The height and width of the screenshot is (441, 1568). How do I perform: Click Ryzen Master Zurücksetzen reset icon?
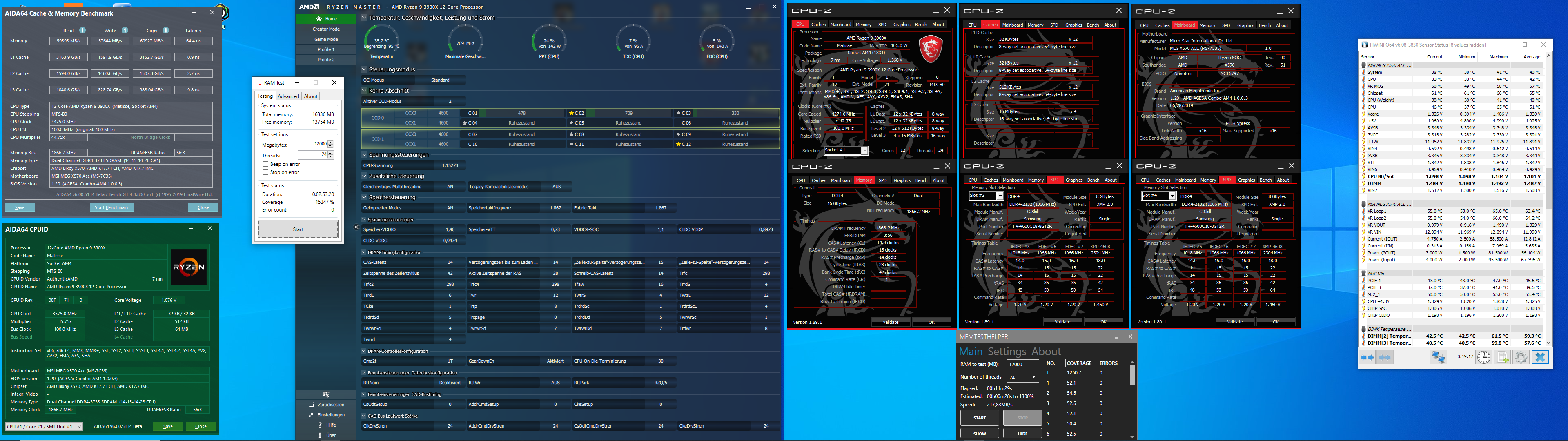pos(312,404)
